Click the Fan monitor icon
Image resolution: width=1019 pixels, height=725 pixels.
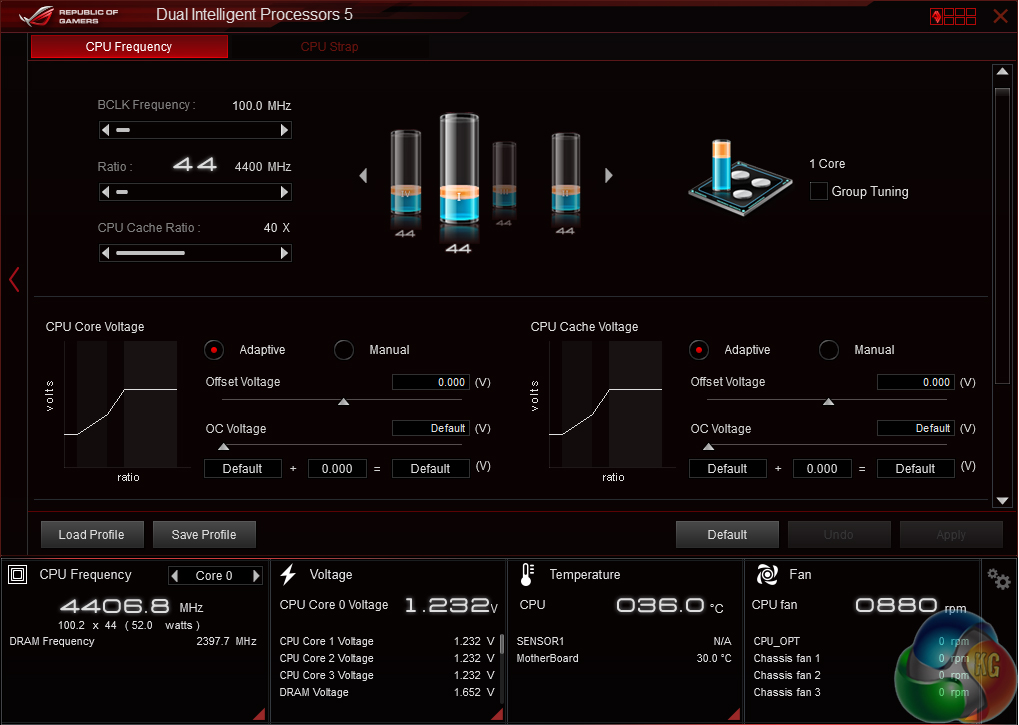767,574
